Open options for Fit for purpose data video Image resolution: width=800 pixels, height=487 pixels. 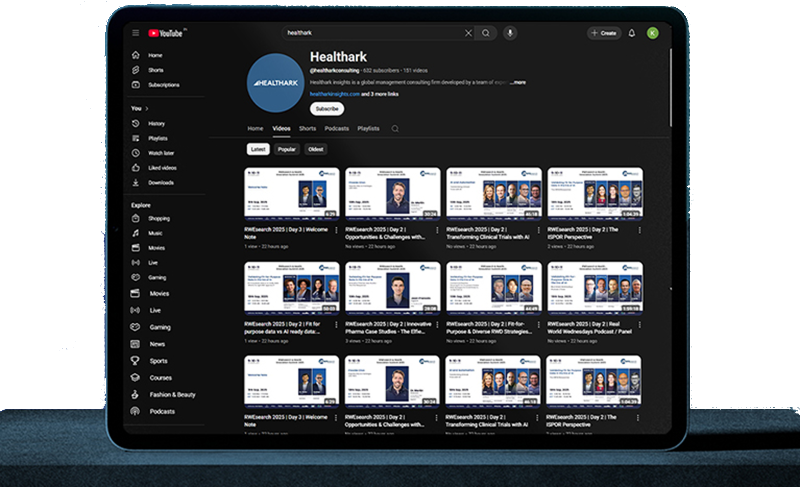tap(336, 324)
